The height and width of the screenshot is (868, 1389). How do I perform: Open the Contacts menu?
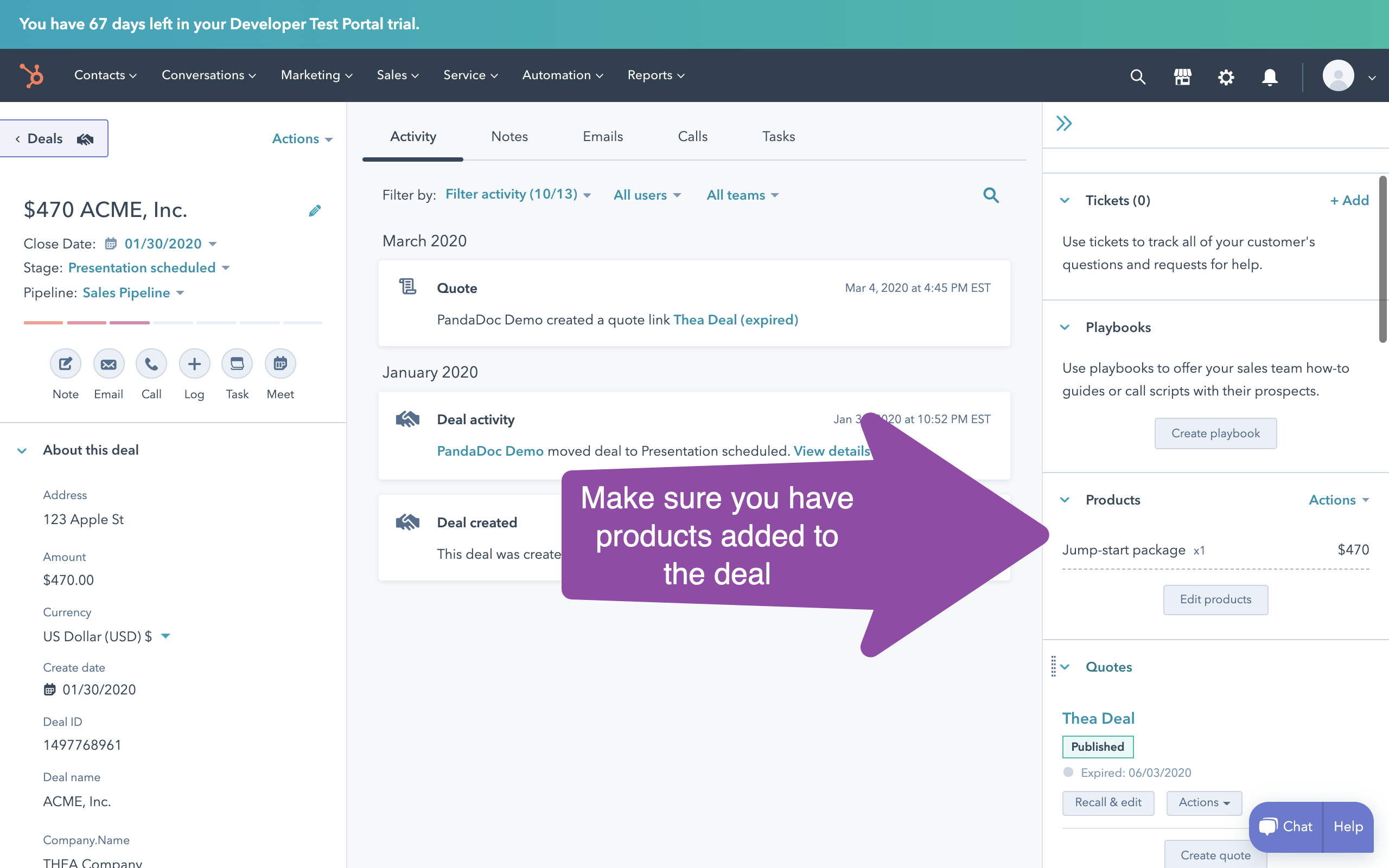[105, 75]
